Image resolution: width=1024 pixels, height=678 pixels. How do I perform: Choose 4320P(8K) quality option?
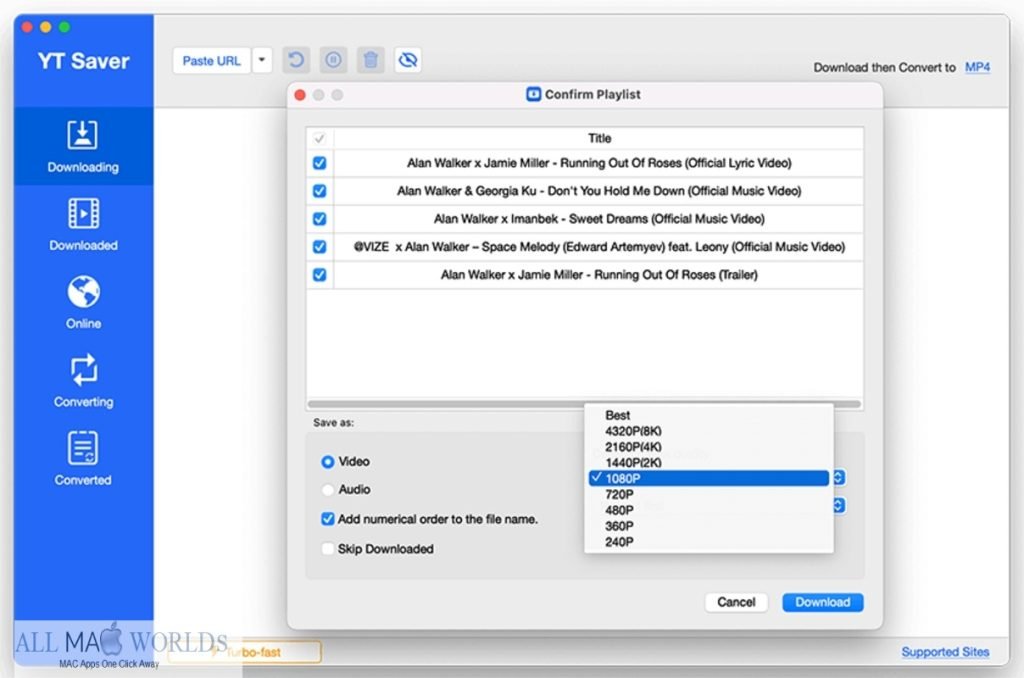pos(709,431)
